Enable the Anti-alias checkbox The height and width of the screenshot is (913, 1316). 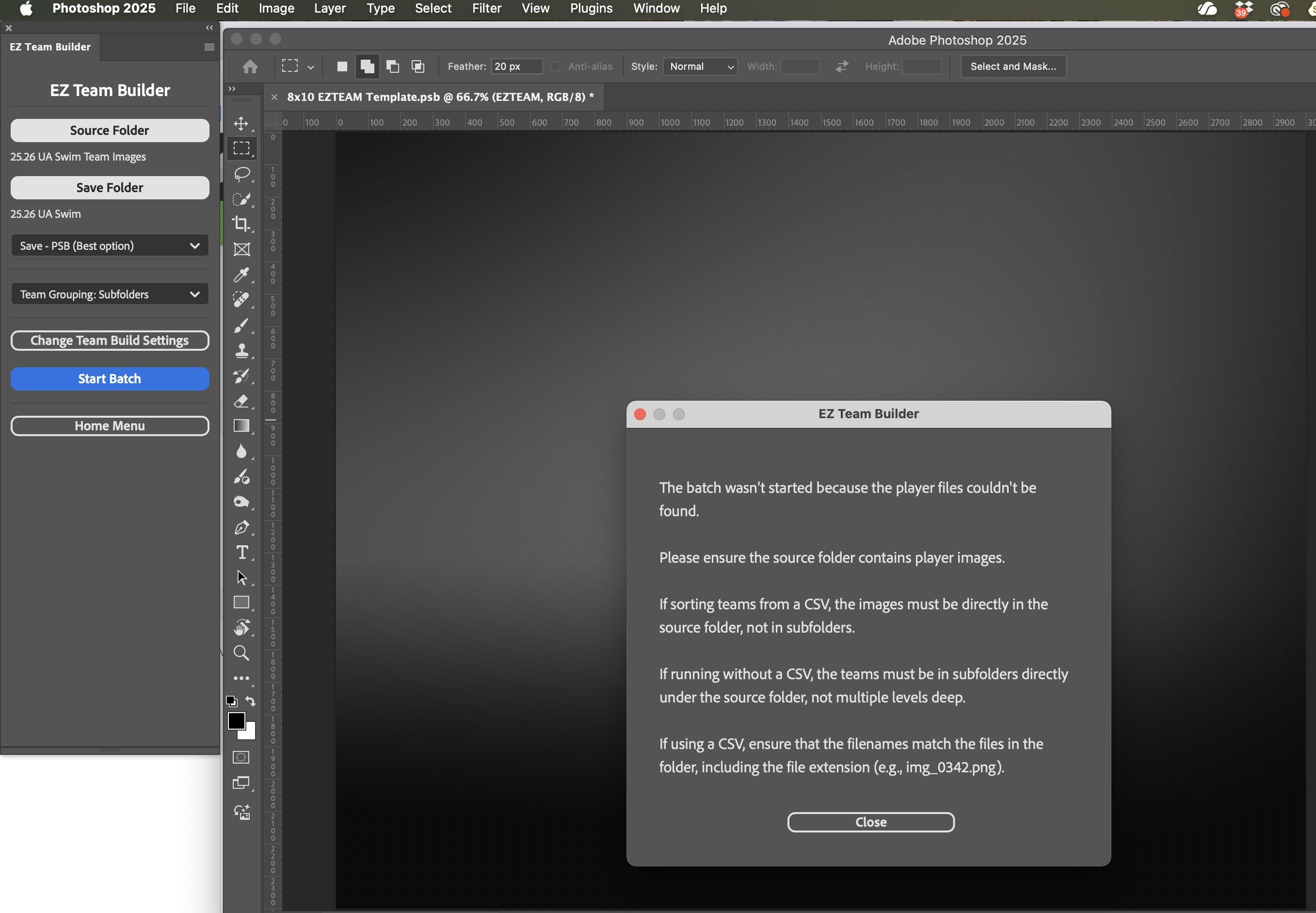point(556,66)
